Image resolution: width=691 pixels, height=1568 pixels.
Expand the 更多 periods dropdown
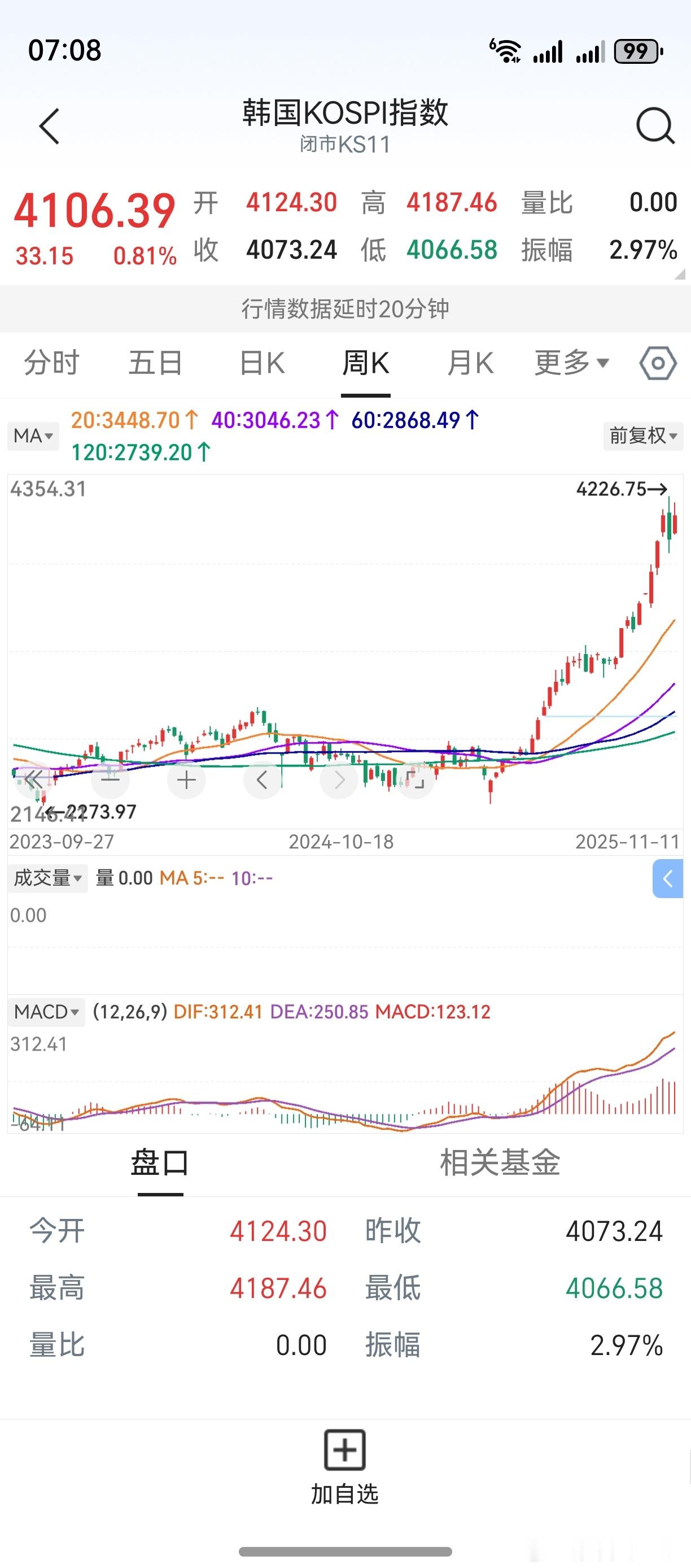[x=571, y=363]
